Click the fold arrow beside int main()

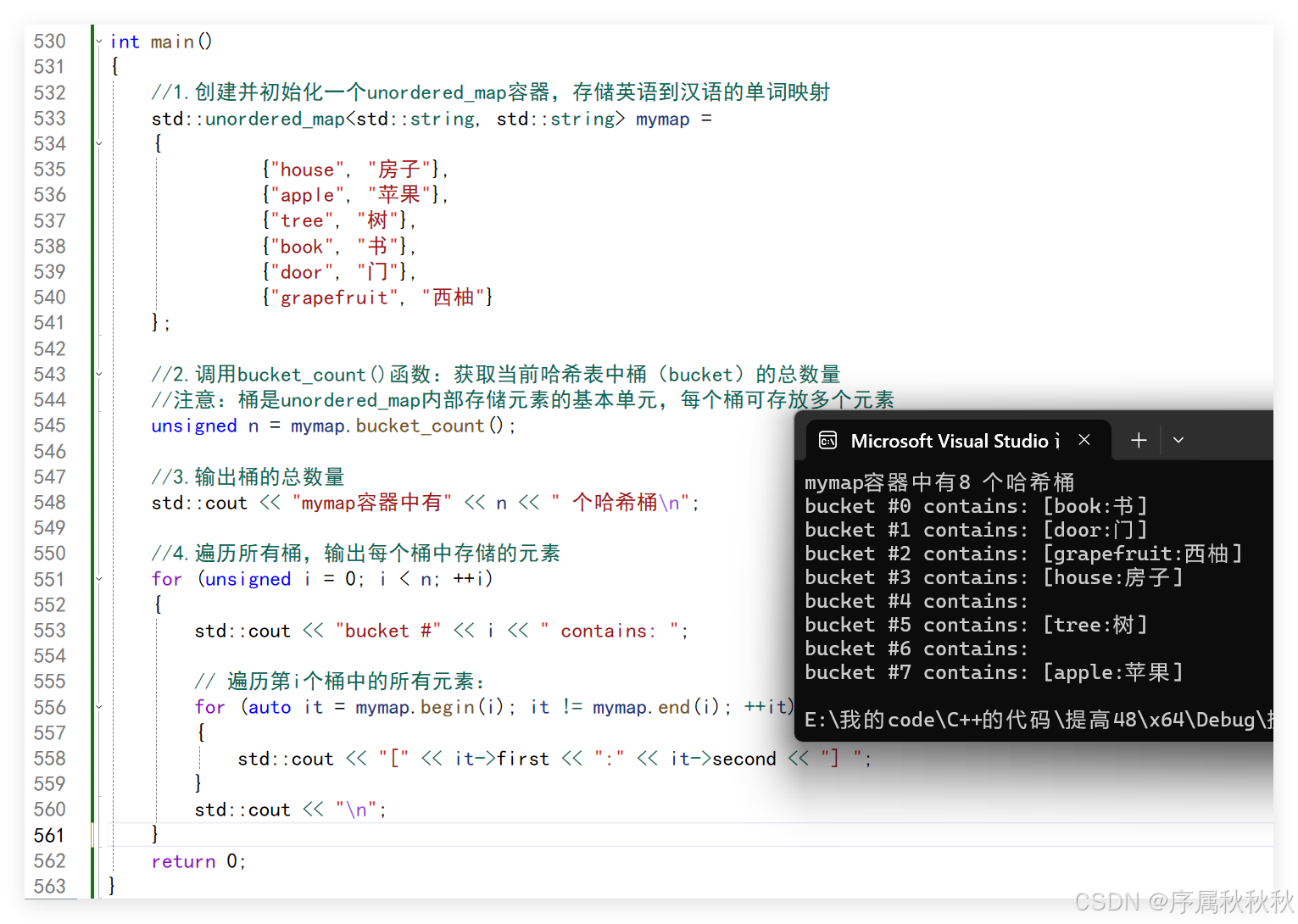tap(98, 41)
